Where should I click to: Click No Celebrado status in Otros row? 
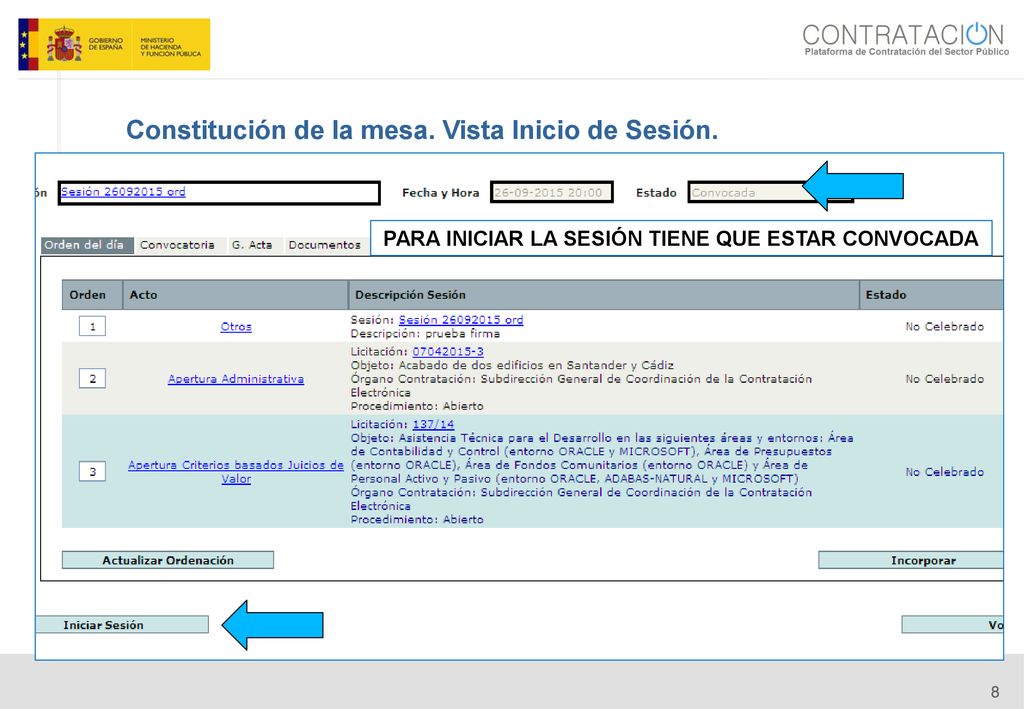tap(944, 326)
